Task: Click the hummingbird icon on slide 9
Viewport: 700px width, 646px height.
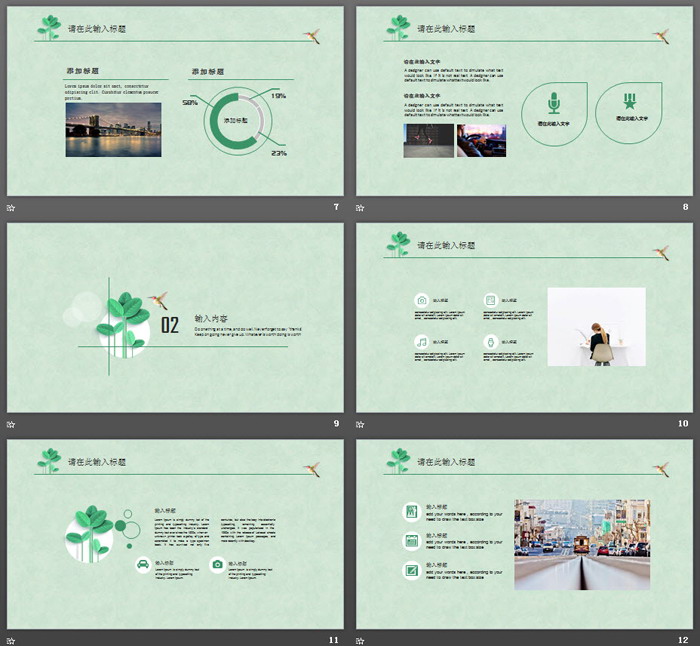Action: click(158, 299)
